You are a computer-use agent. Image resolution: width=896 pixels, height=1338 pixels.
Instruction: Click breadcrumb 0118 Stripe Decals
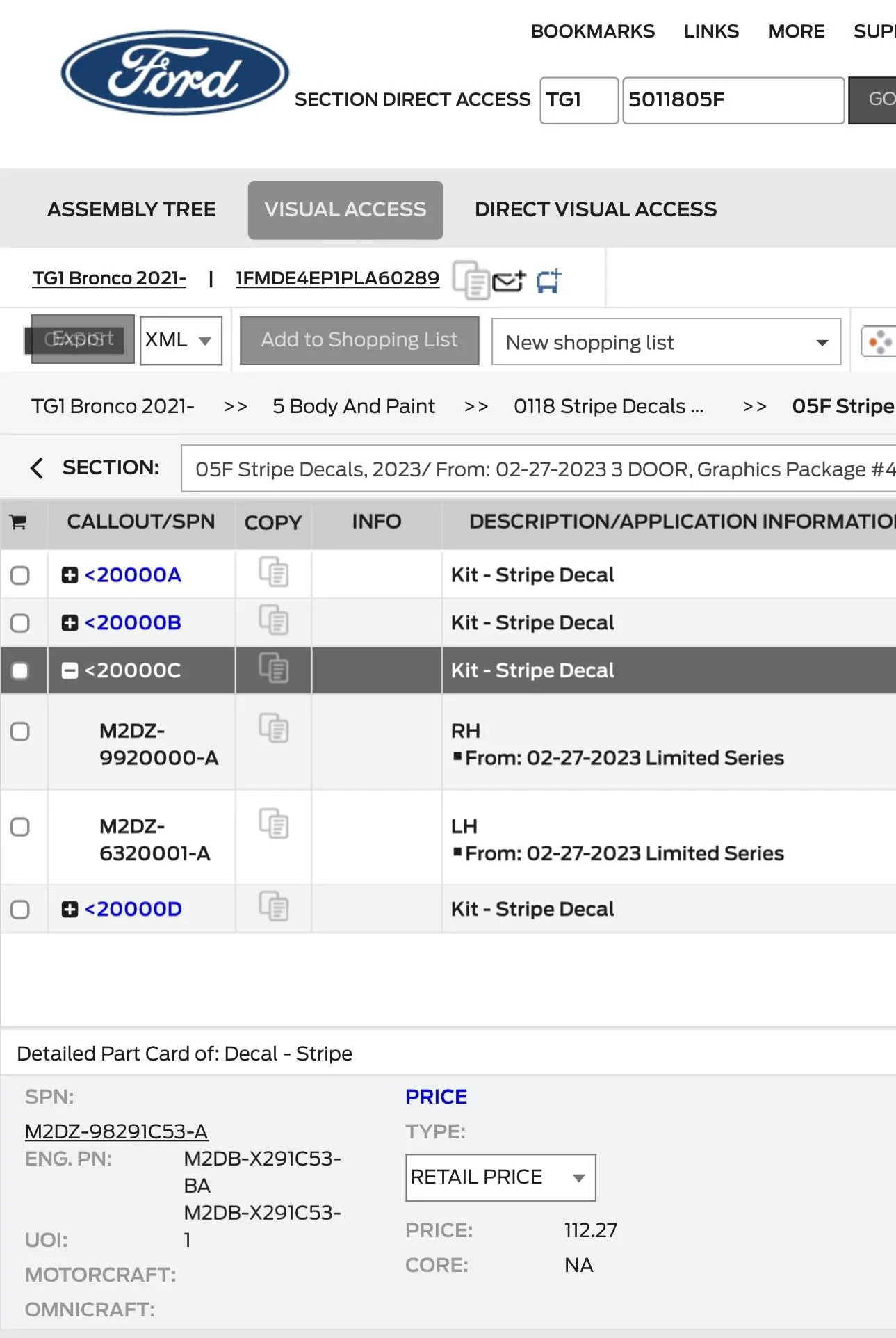[609, 406]
